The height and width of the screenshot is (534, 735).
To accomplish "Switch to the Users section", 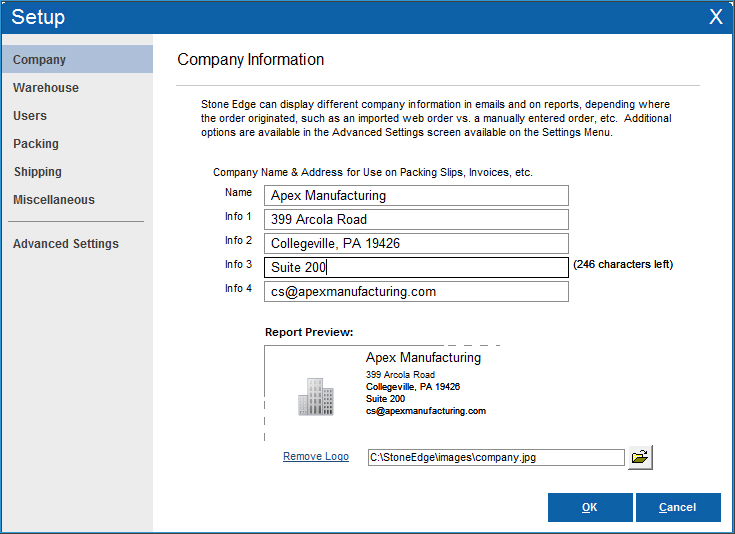I will click(30, 116).
